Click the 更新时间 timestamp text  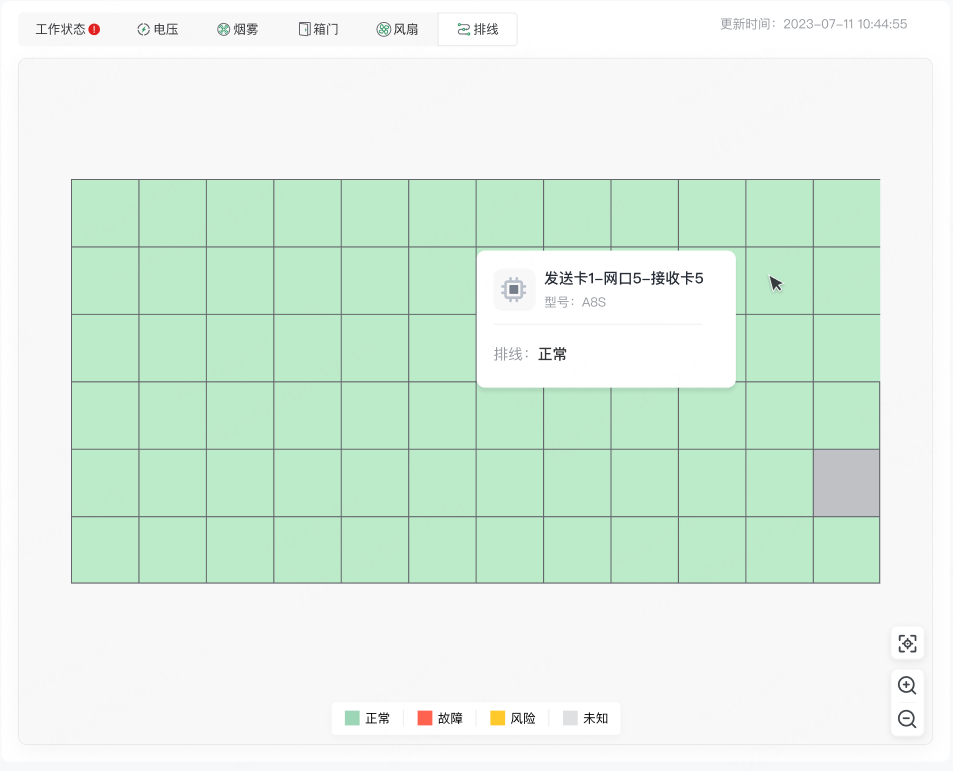pyautogui.click(x=813, y=24)
